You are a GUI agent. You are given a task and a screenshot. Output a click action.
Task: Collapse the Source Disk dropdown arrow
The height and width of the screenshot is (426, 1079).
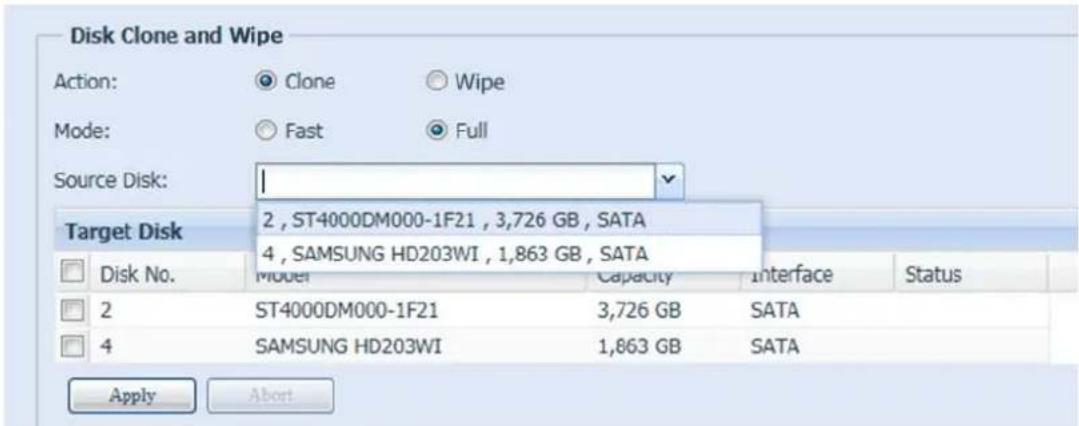click(669, 182)
